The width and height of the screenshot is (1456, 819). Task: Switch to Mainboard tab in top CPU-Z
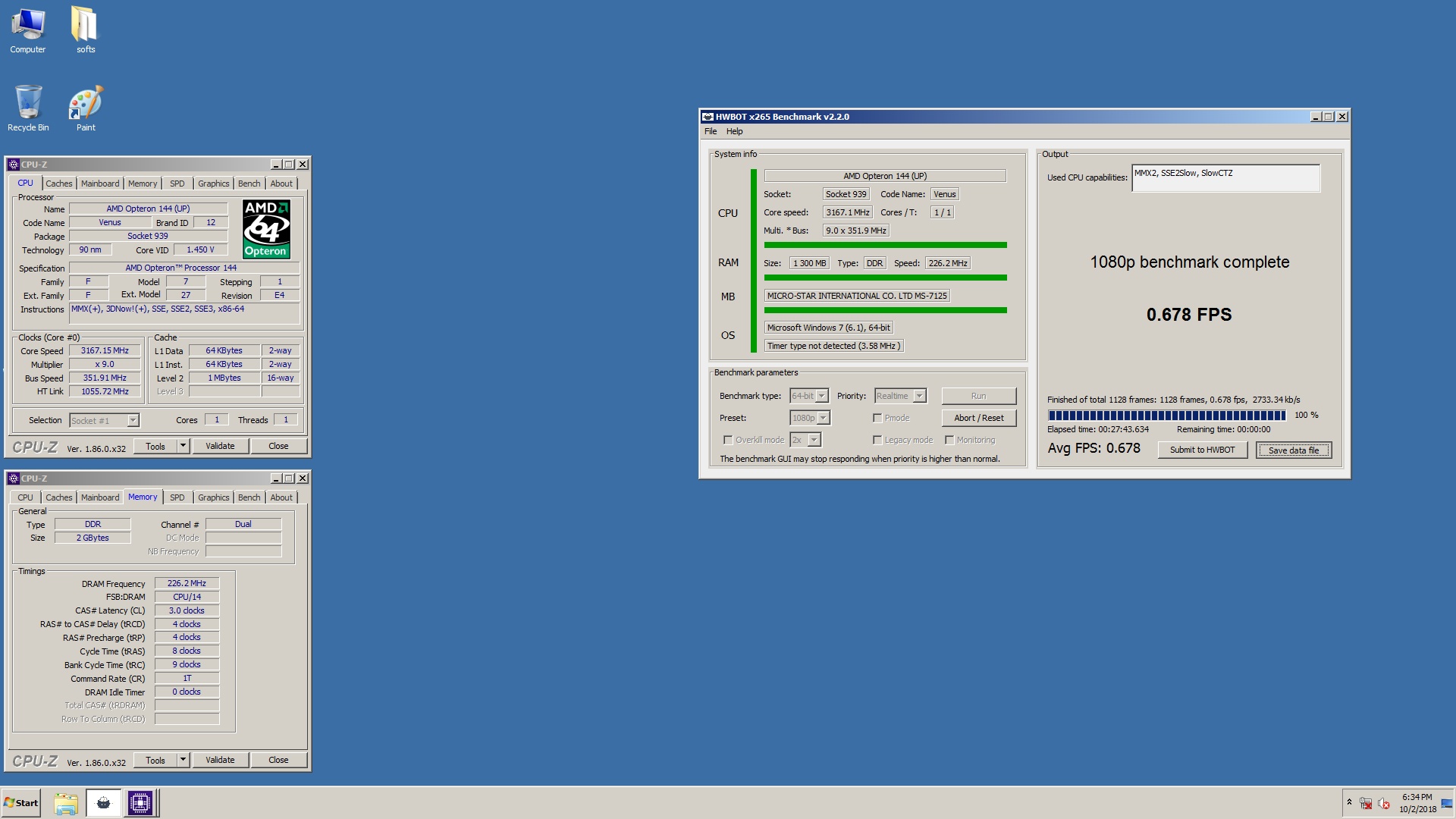(x=100, y=184)
